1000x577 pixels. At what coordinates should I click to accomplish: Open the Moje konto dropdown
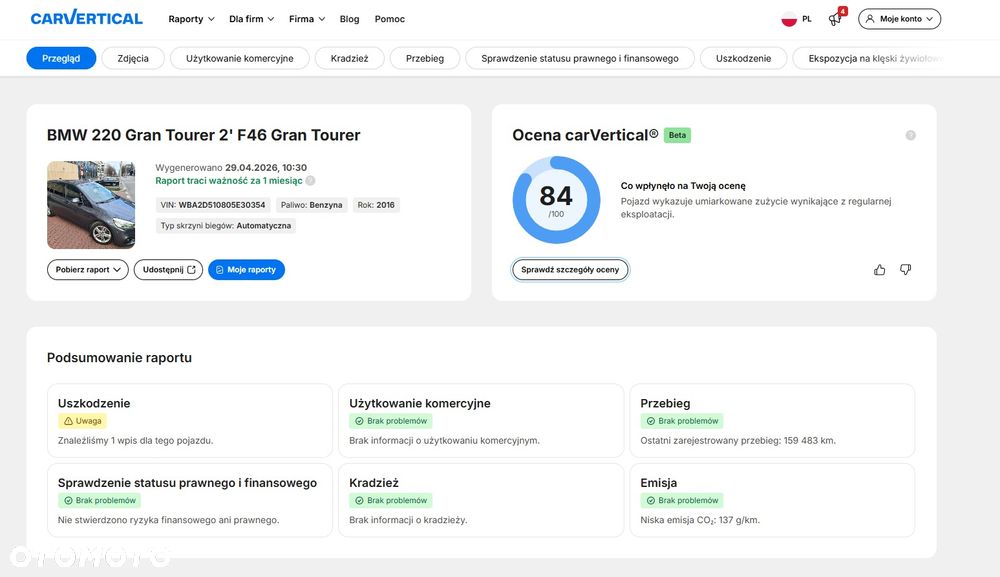899,19
